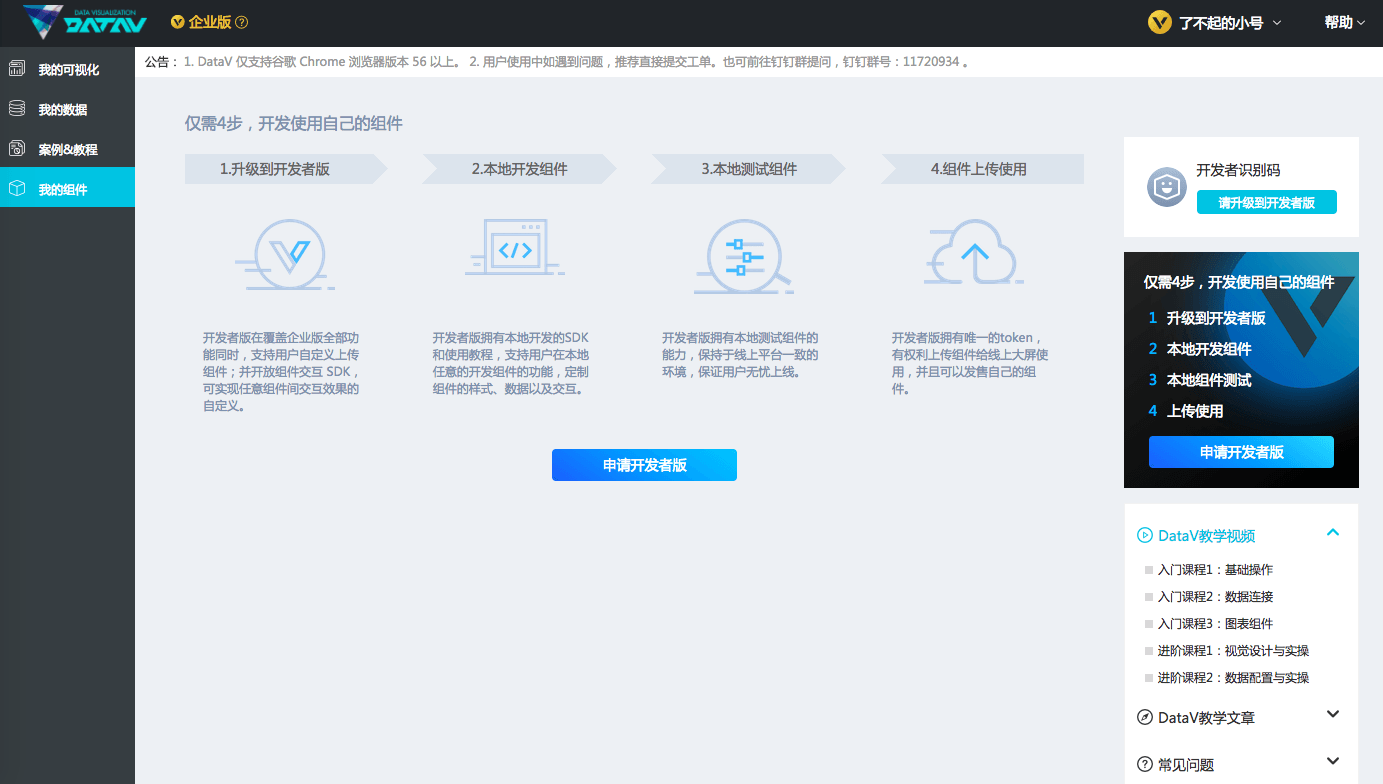Viewport: 1383px width, 784px height.
Task: Click banner step 1 升级到开发者版
Action: pos(1207,318)
